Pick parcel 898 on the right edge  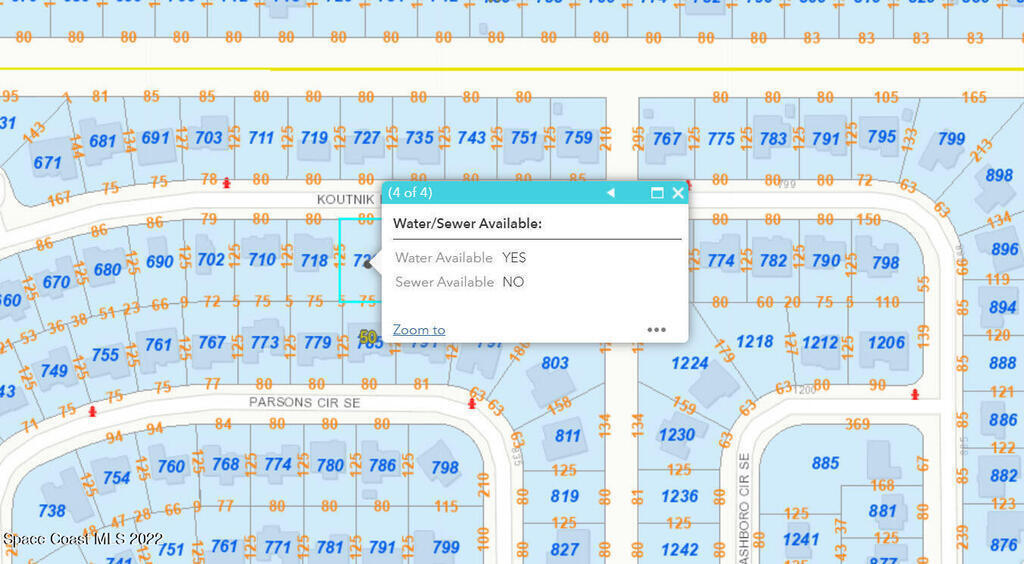tap(998, 175)
